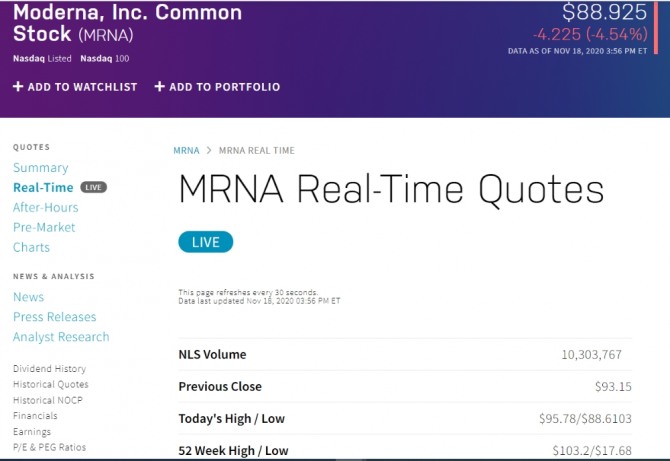
Task: Select Real-Time in the sidebar
Action: coord(43,188)
